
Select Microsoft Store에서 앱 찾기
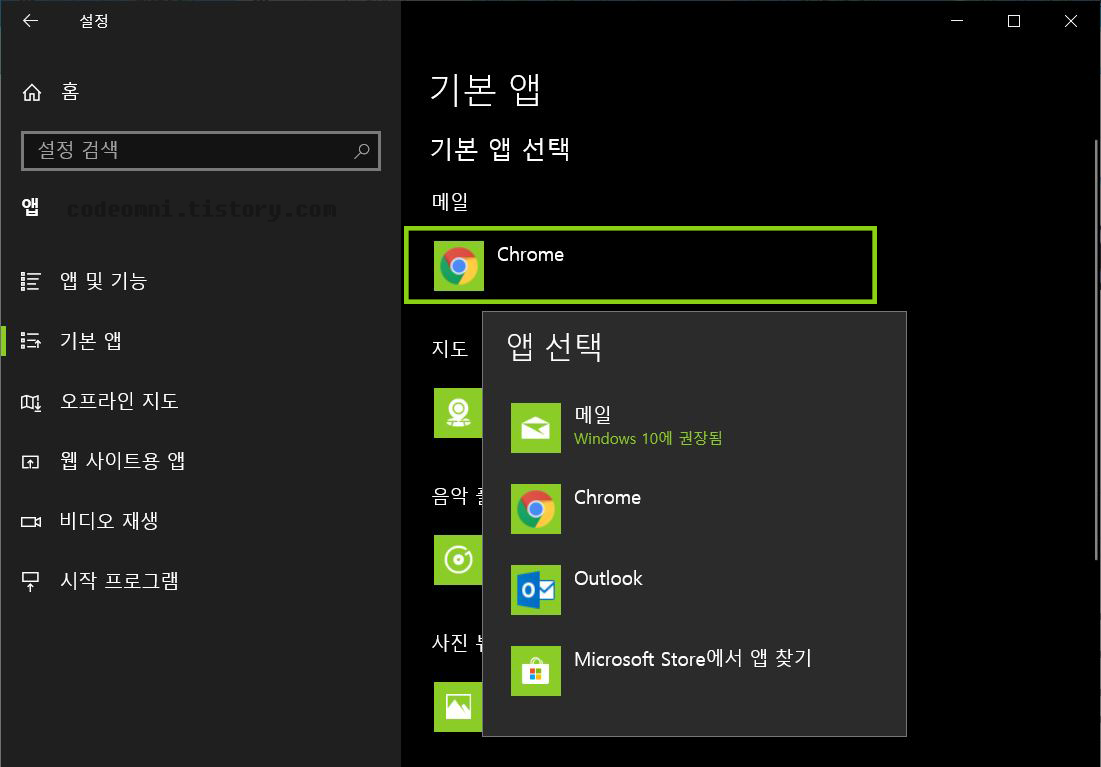(x=694, y=671)
